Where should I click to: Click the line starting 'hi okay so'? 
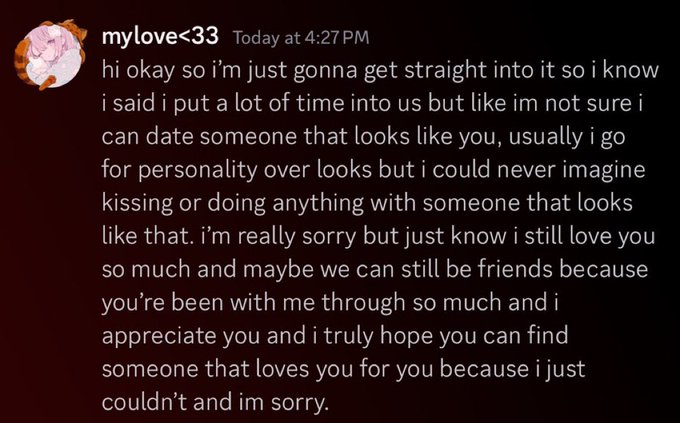[380, 71]
